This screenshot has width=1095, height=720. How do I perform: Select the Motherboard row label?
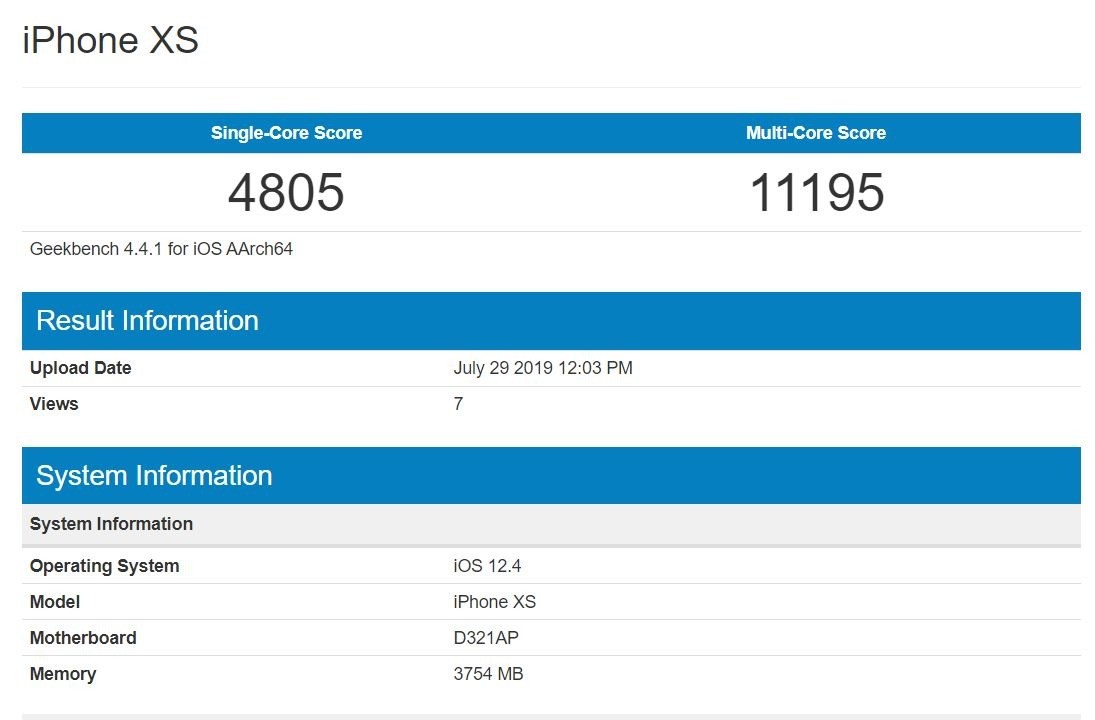pos(83,638)
